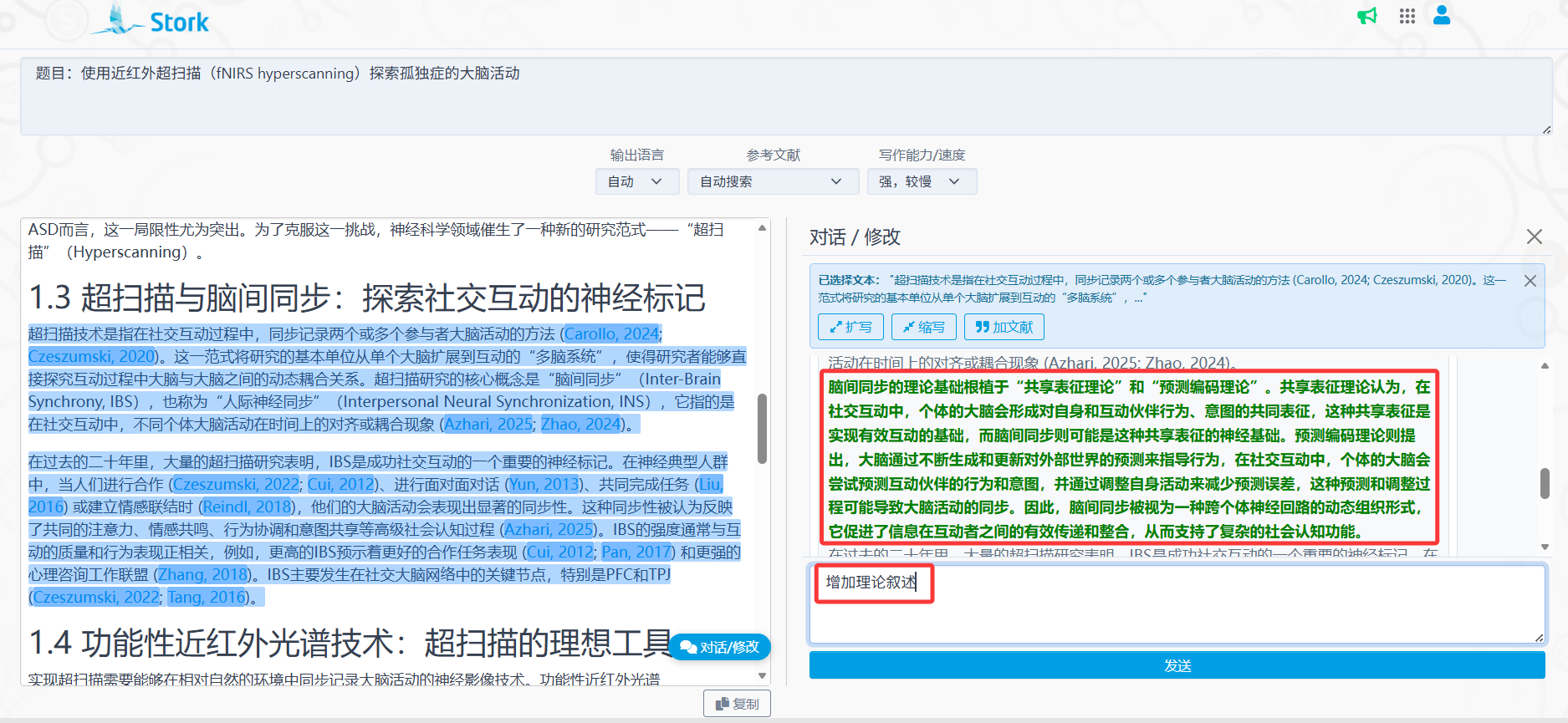Open the Carollo, 2024 citation link
Image resolution: width=1568 pixels, height=723 pixels.
(x=611, y=333)
